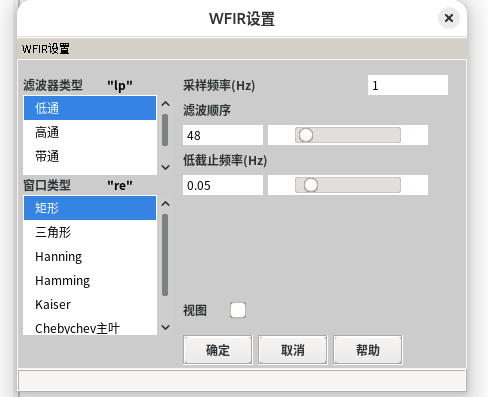This screenshot has width=488, height=397.
Task: Click filter type list up arrow
Action: 165,104
